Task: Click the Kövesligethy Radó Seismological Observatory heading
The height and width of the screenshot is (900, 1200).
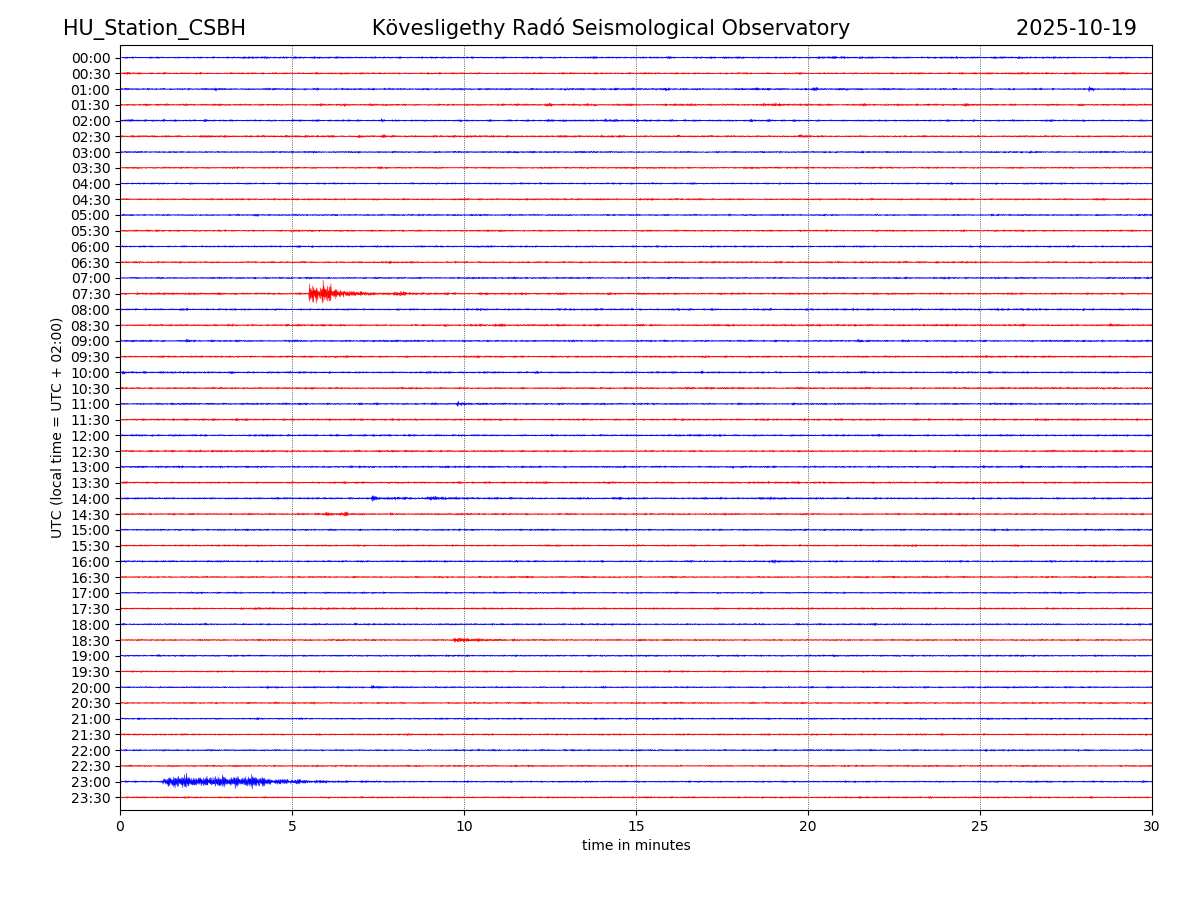Action: point(610,29)
